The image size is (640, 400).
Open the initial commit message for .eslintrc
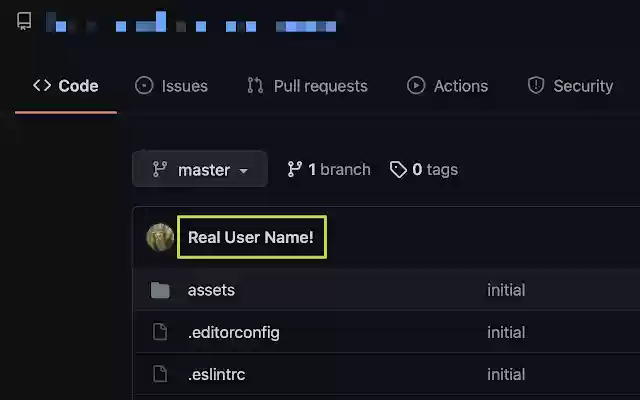coord(506,375)
